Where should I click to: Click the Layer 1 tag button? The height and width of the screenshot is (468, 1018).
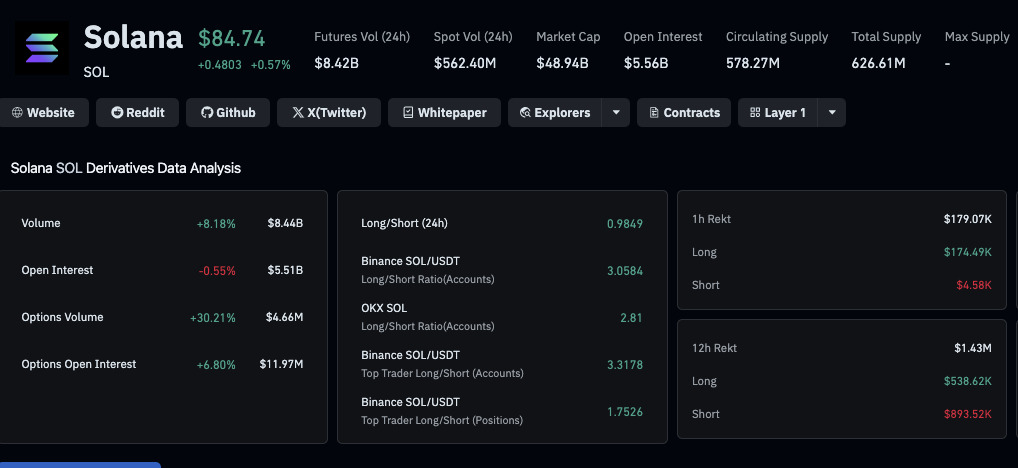tap(778, 112)
